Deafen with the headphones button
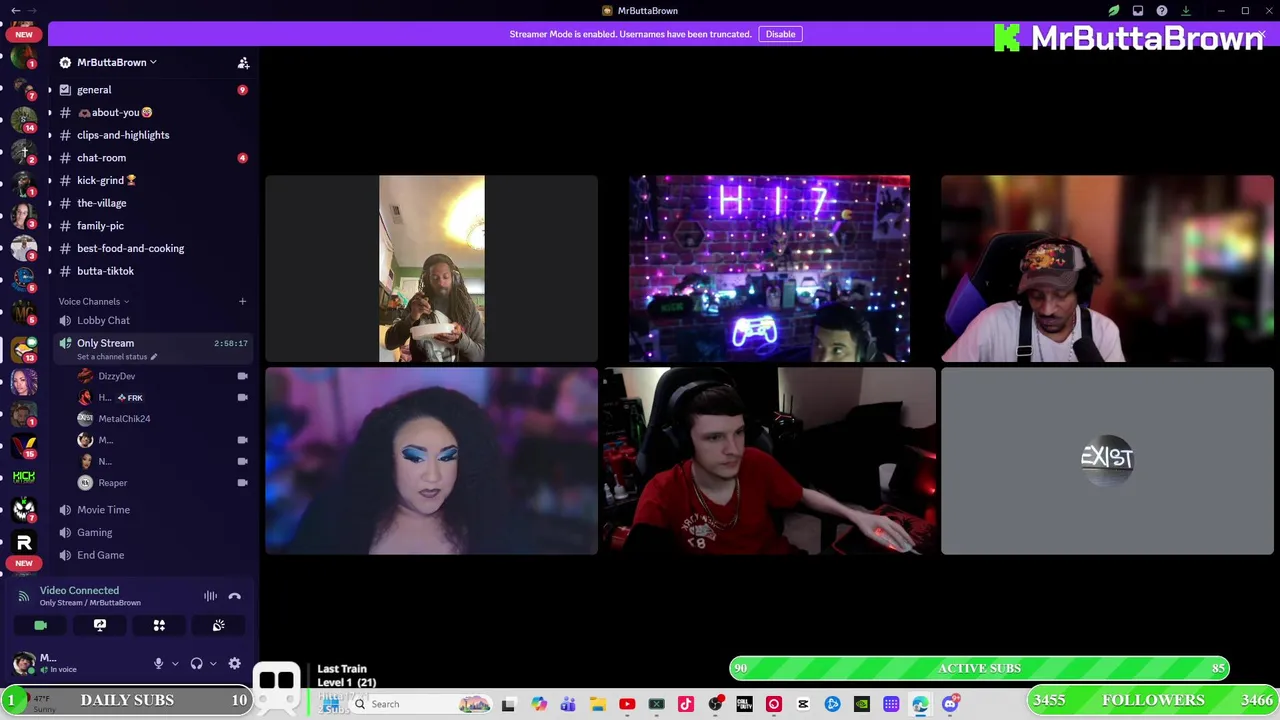1280x720 pixels. pos(196,663)
